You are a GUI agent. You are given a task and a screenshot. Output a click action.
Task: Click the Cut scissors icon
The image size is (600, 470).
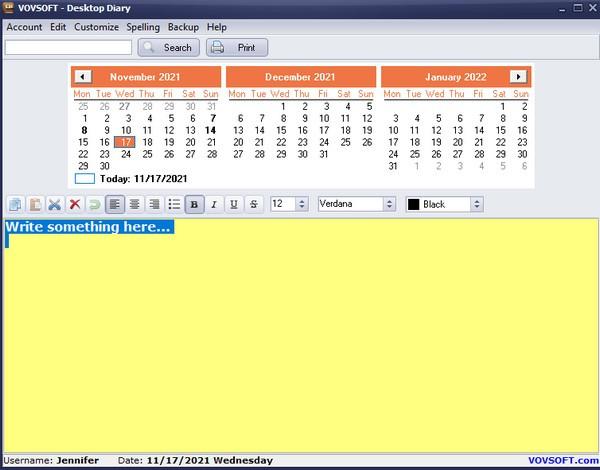(55, 204)
